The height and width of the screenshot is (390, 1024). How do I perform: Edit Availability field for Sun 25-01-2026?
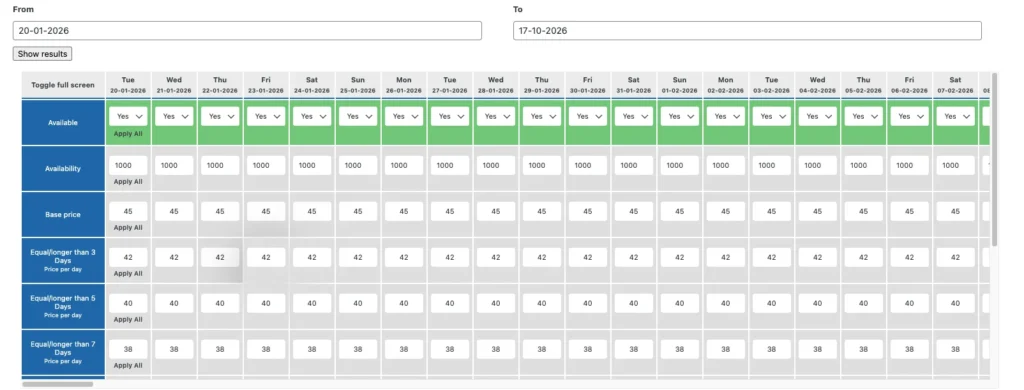[358, 165]
